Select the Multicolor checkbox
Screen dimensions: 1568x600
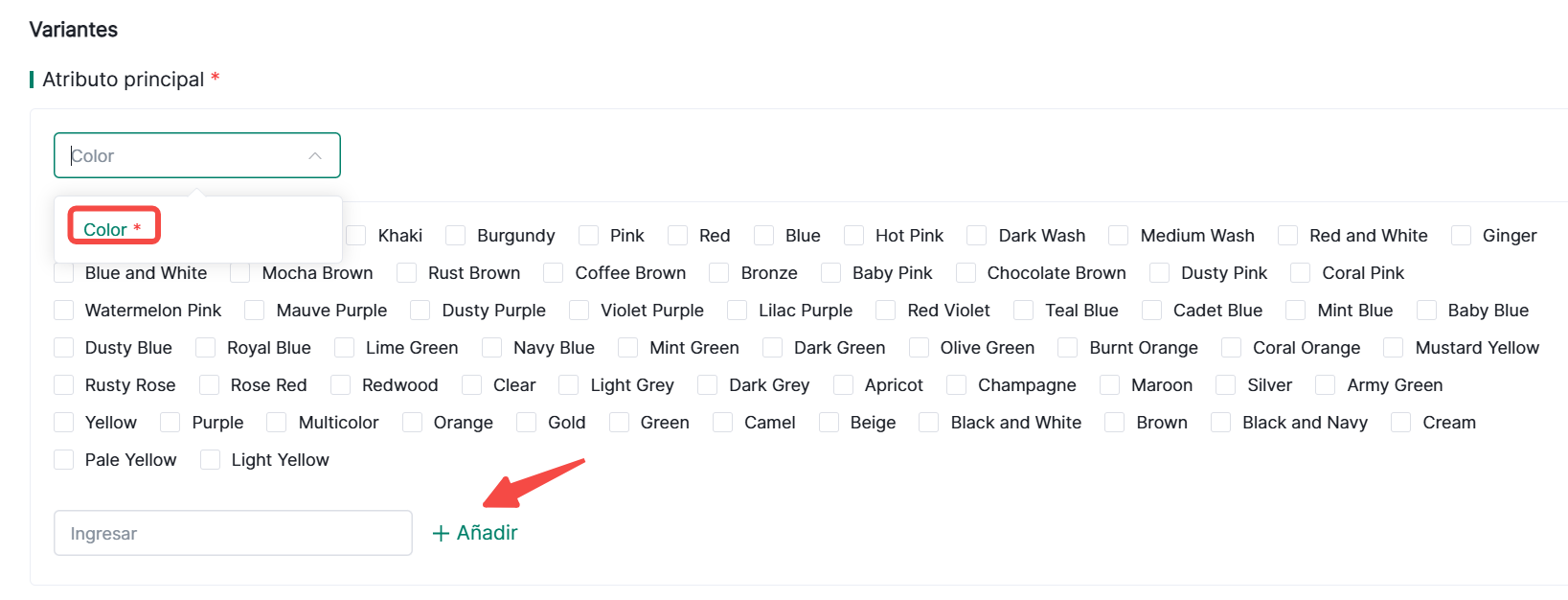click(x=277, y=423)
